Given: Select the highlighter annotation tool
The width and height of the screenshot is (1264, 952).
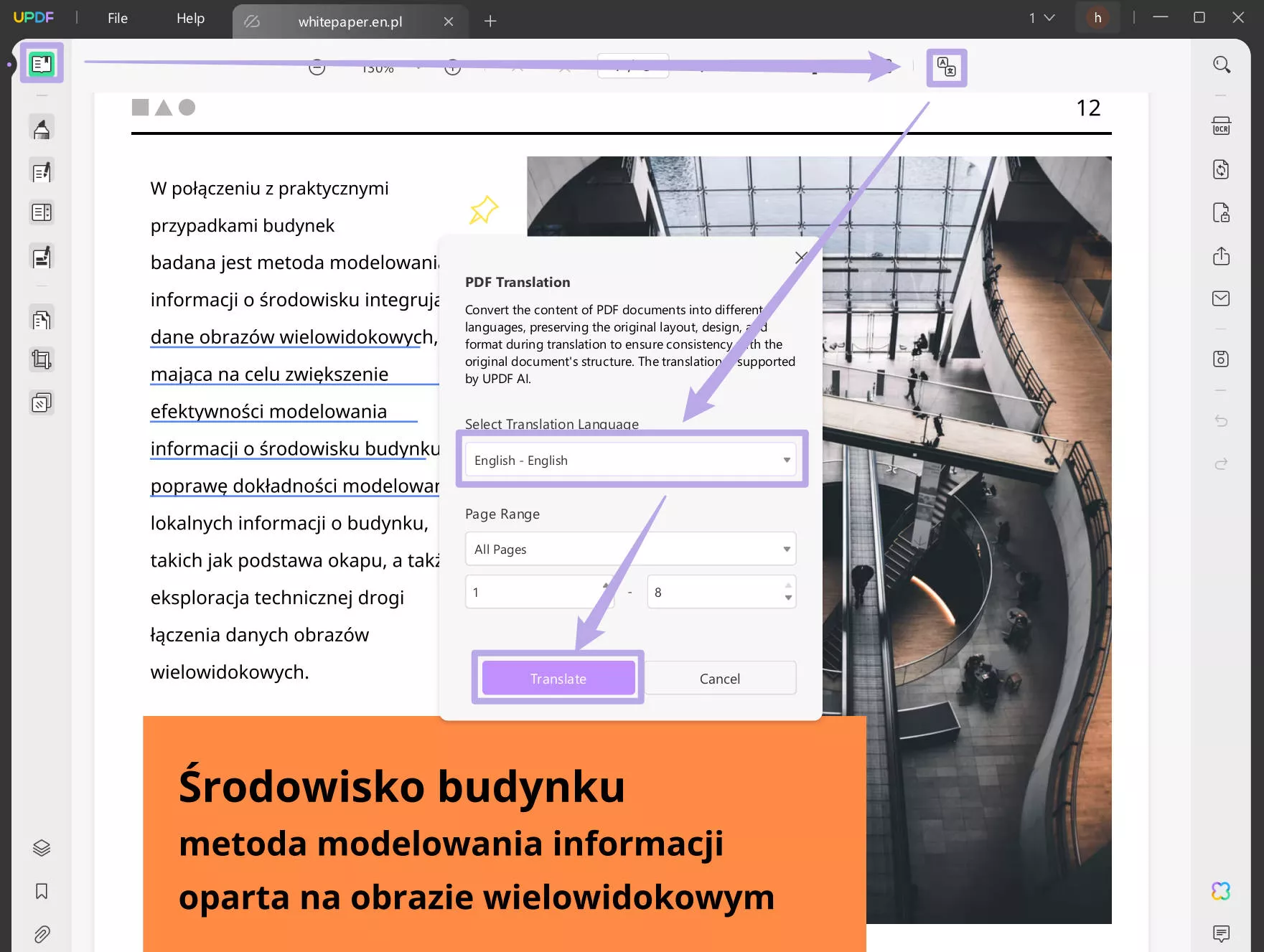Looking at the screenshot, I should click(41, 126).
